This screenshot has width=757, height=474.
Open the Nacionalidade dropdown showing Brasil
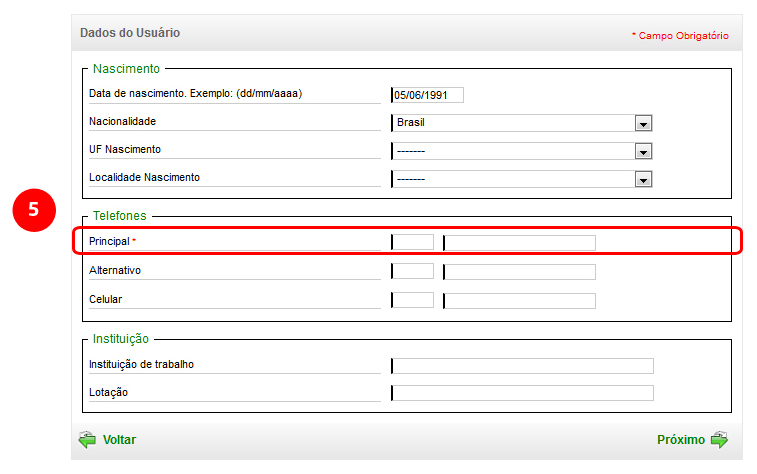pos(522,123)
